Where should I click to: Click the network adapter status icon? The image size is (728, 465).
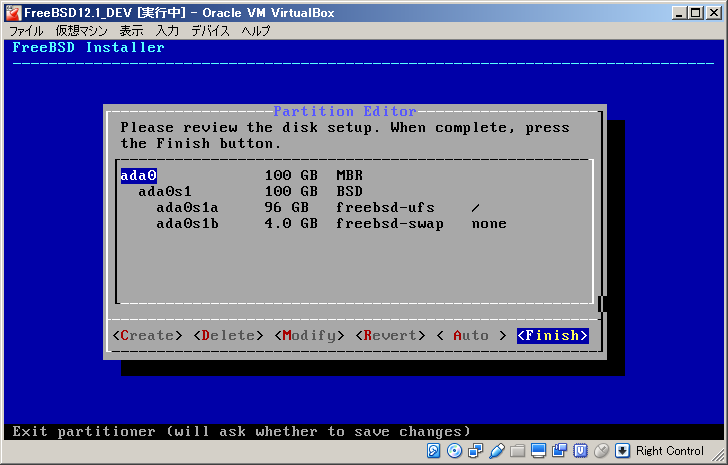coord(475,451)
